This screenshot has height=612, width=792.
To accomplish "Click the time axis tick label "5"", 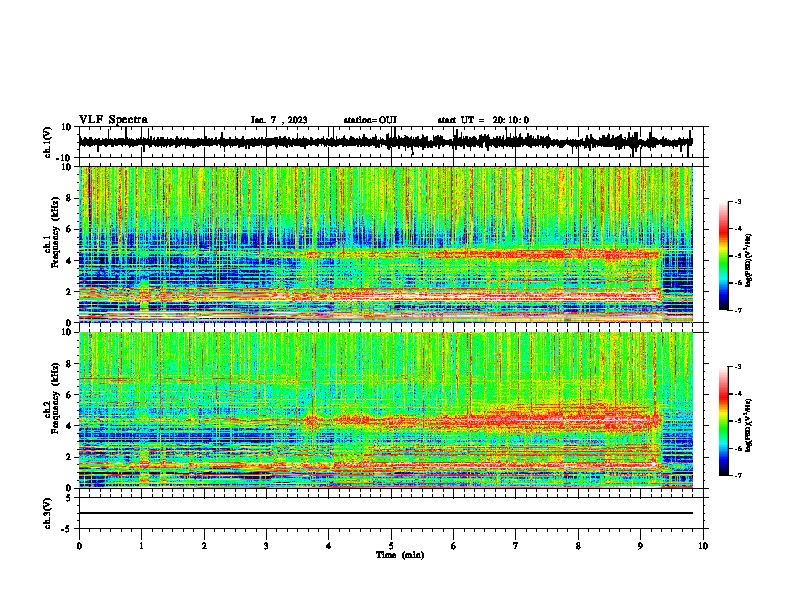I will 391,546.
